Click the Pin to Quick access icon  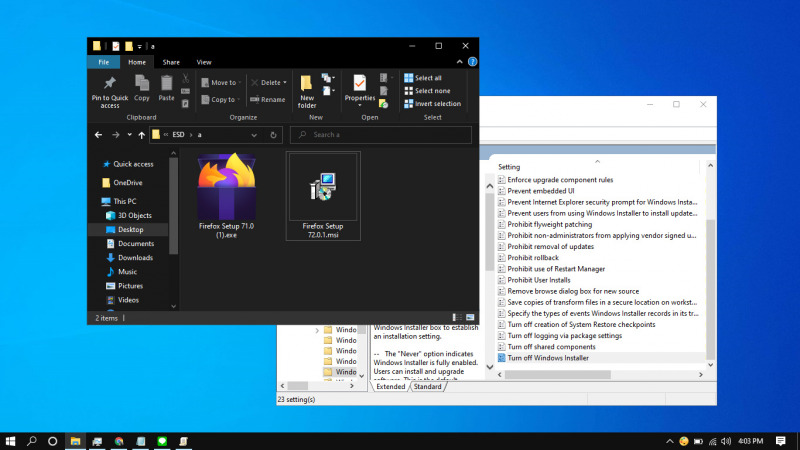pos(110,83)
